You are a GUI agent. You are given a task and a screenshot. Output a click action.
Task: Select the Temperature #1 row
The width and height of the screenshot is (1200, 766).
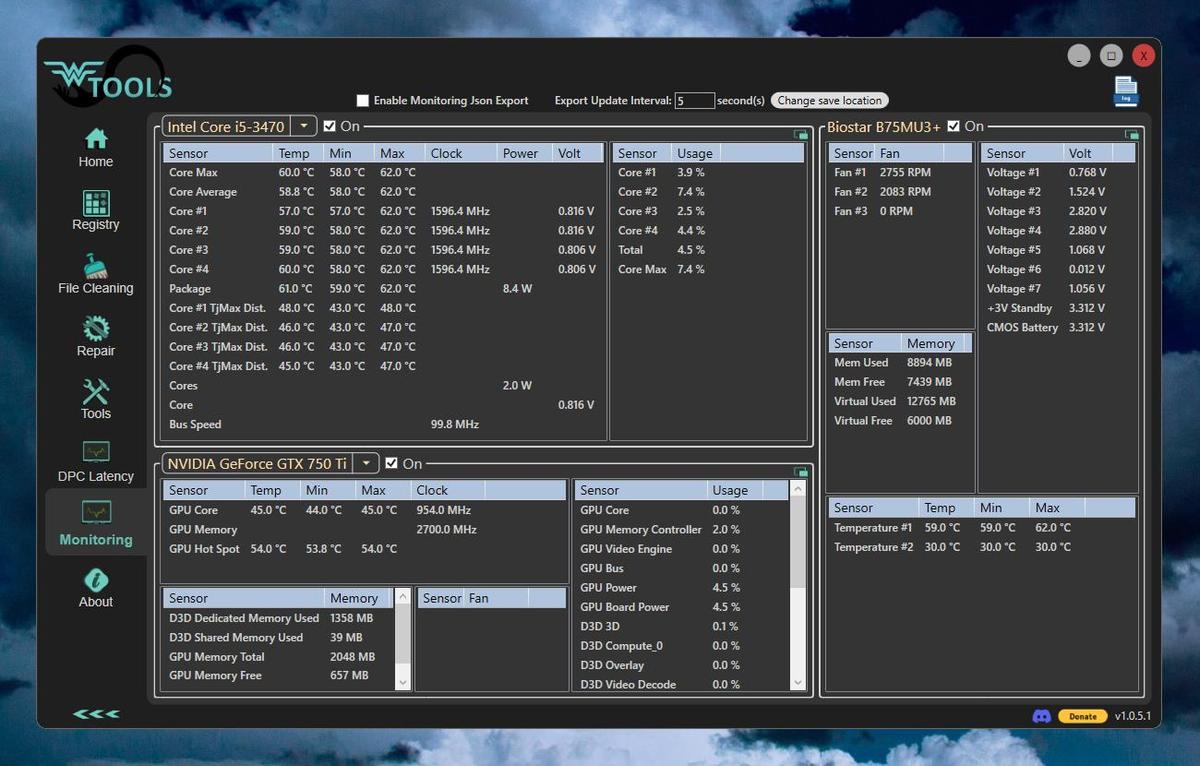tap(983, 527)
